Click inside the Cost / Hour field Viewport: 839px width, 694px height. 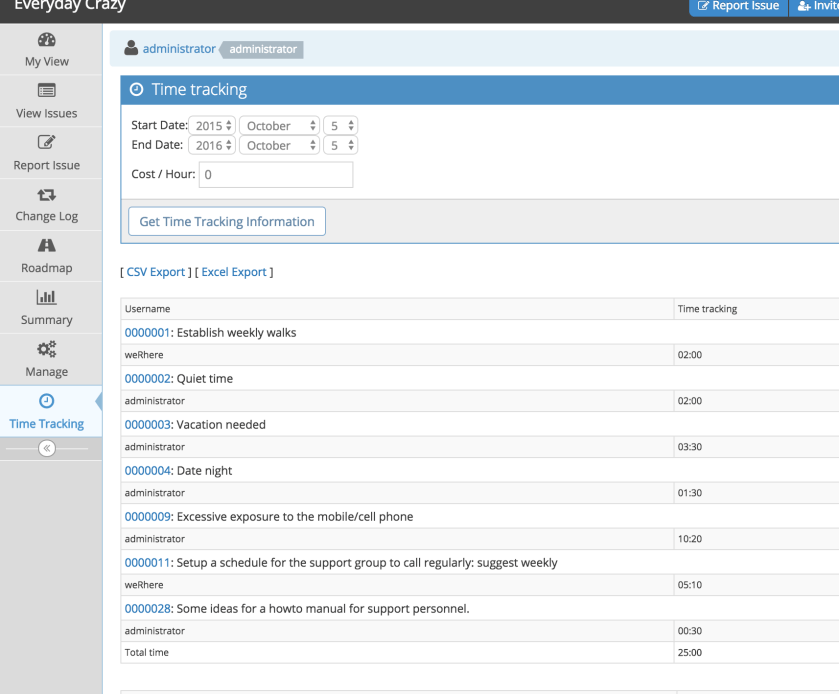click(x=275, y=174)
